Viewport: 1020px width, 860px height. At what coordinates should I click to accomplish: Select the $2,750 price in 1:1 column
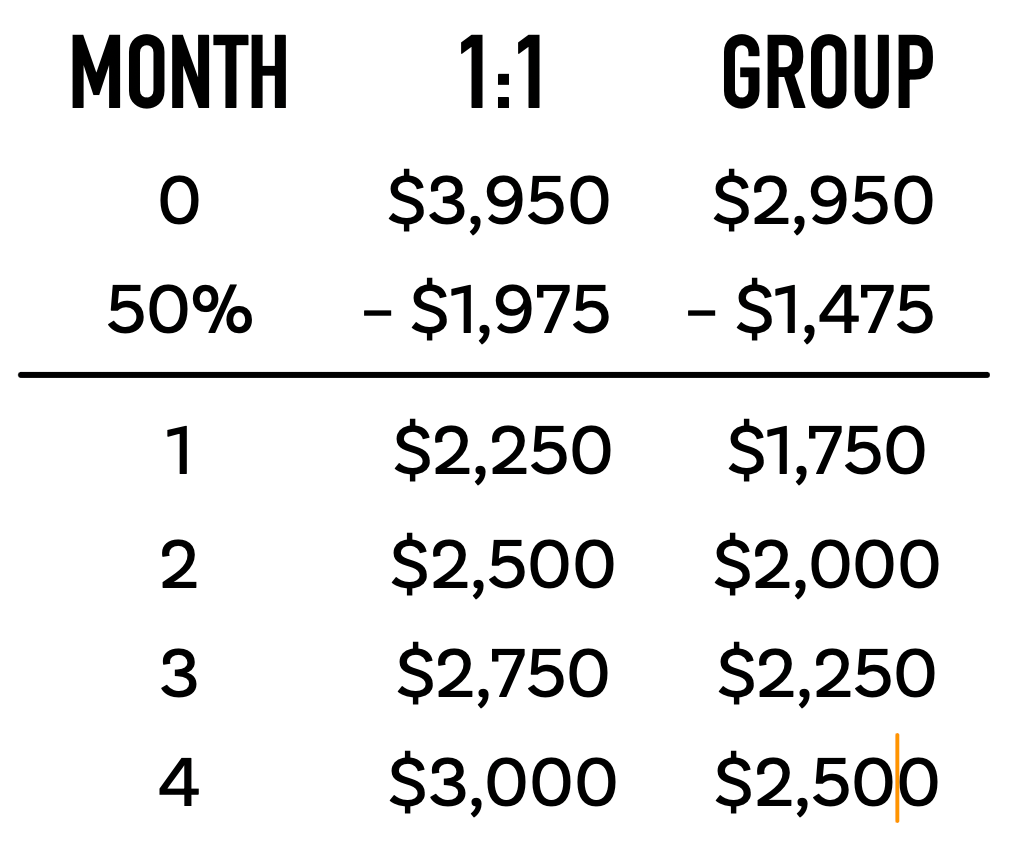[502, 674]
